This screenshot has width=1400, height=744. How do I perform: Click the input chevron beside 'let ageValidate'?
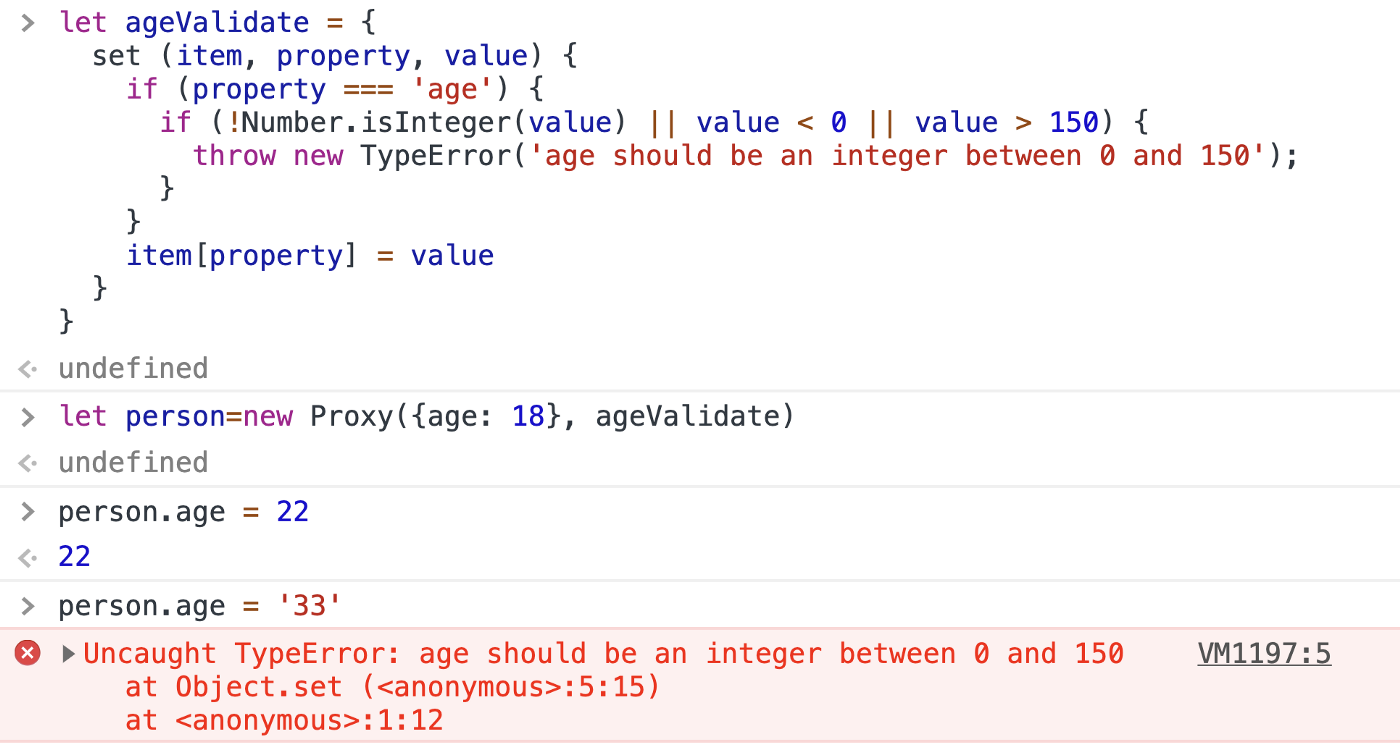[x=28, y=23]
